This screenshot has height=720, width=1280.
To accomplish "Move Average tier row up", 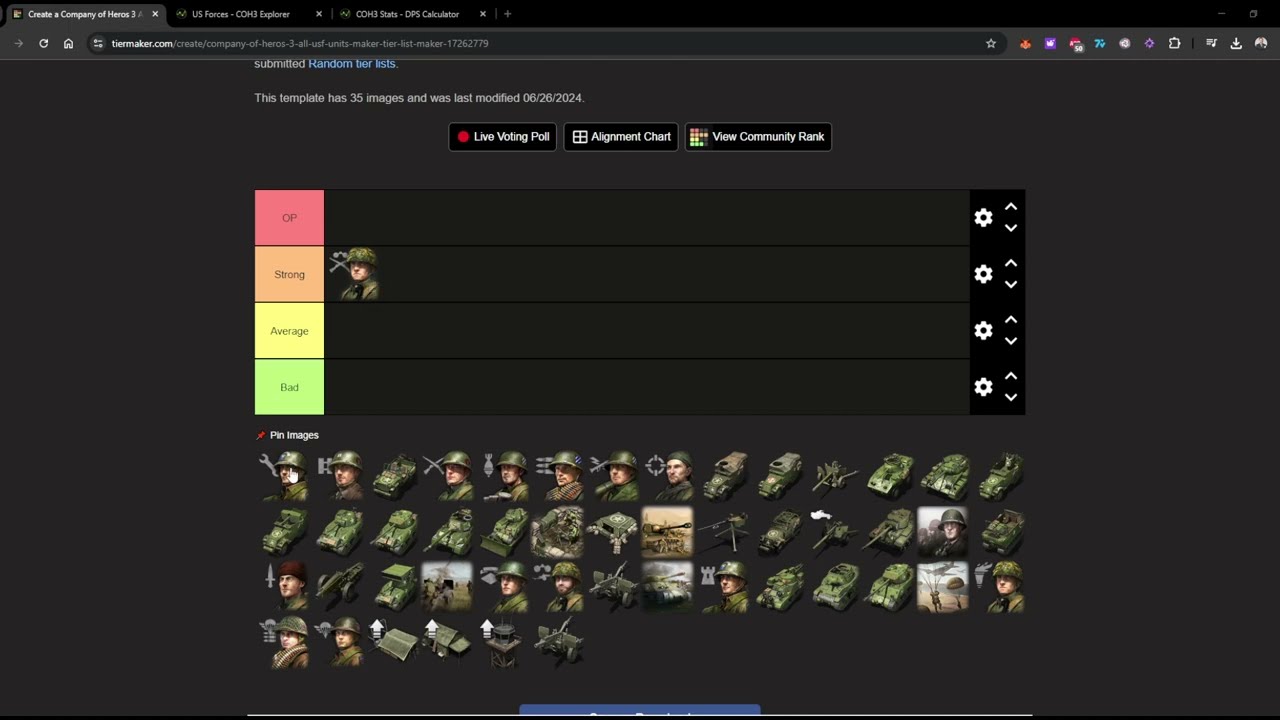I will pyautogui.click(x=1011, y=320).
